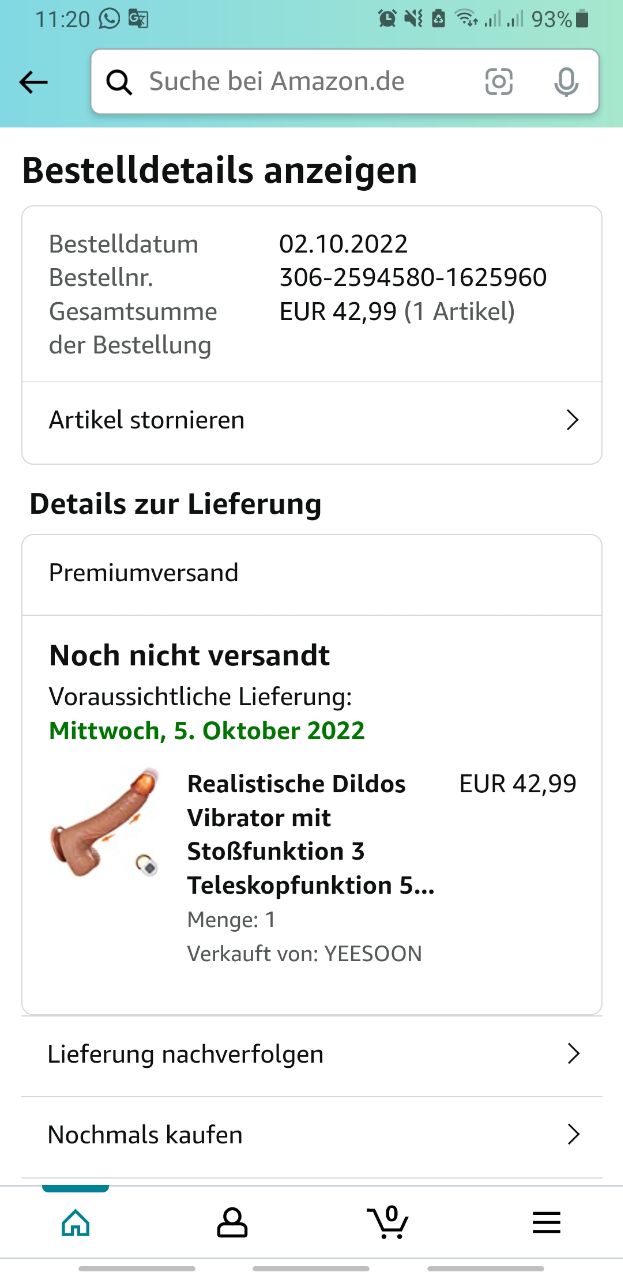Expand the Nochmals kaufen chevron

(573, 1135)
